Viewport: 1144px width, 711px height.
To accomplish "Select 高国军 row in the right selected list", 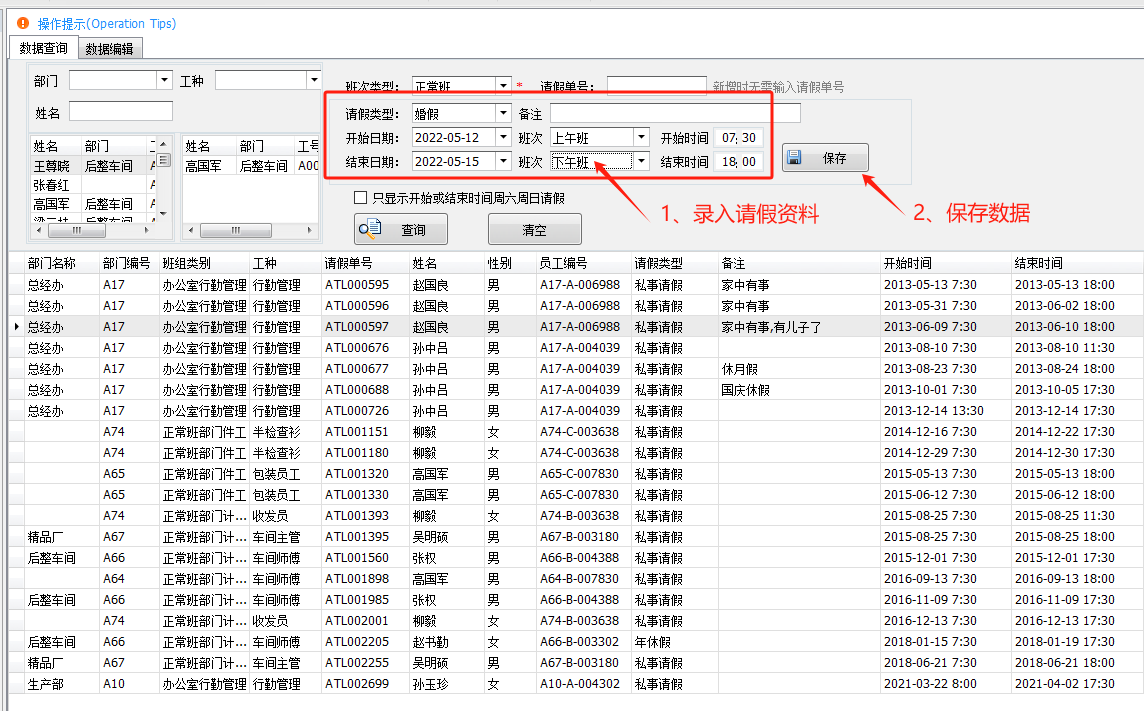I will point(250,166).
